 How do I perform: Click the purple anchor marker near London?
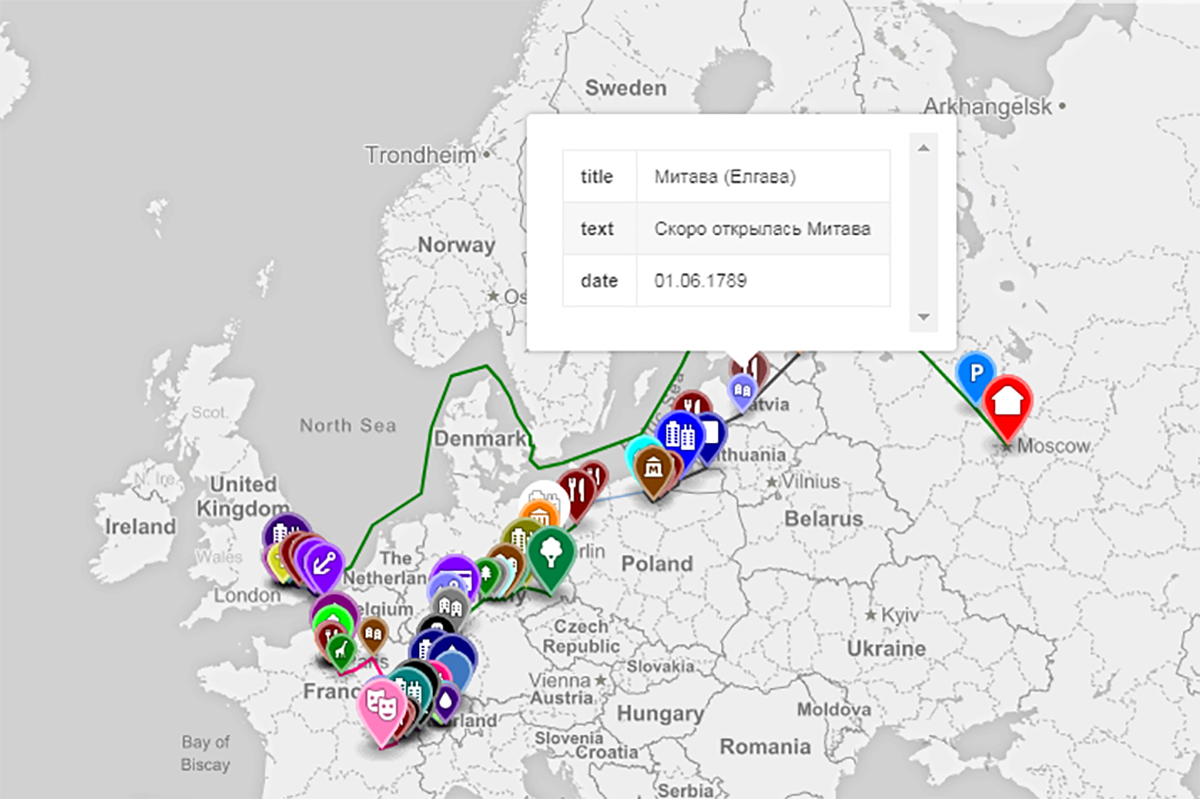tap(324, 561)
